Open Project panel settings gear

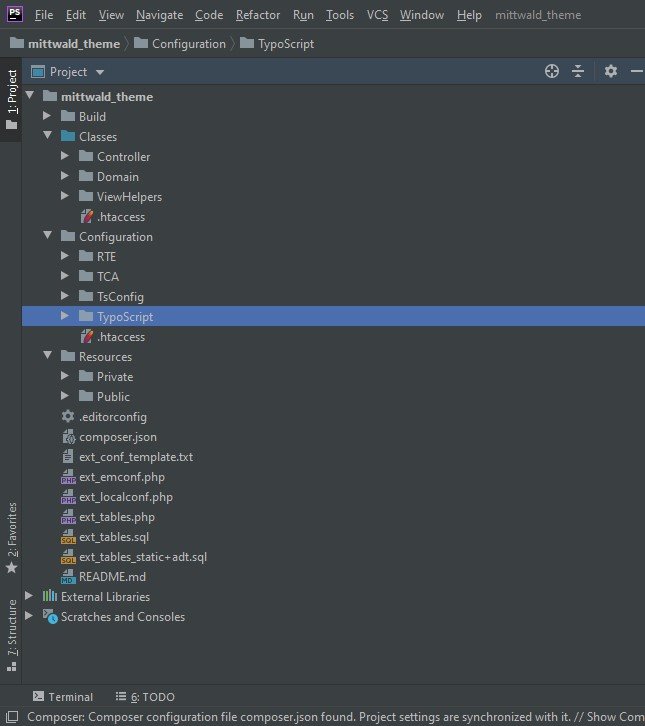611,71
